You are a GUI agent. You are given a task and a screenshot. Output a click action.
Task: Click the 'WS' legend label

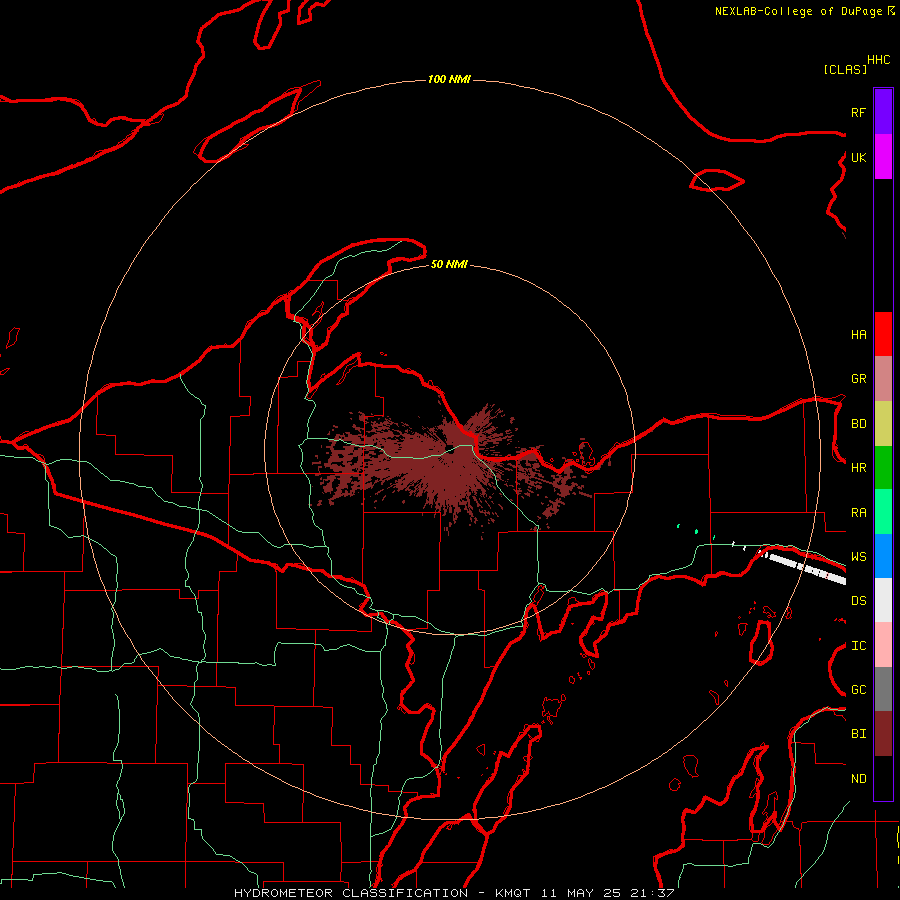click(858, 557)
